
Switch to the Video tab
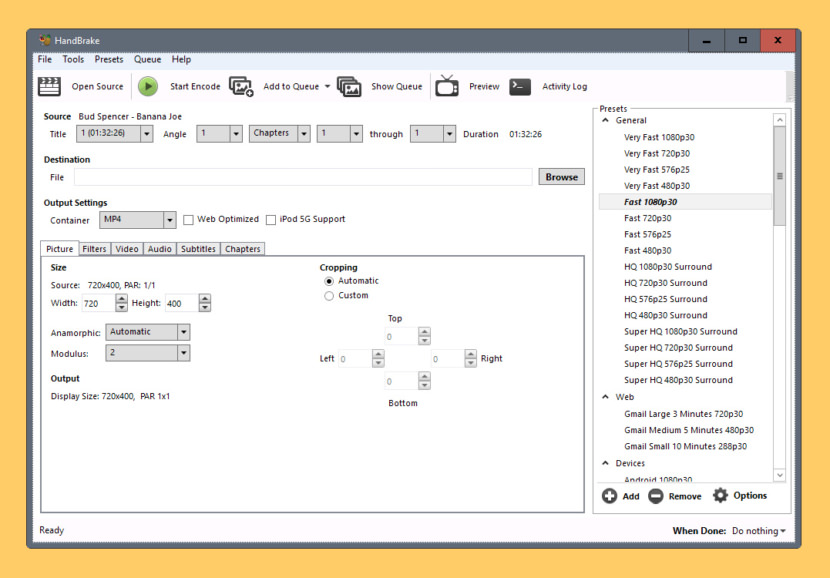coord(127,249)
